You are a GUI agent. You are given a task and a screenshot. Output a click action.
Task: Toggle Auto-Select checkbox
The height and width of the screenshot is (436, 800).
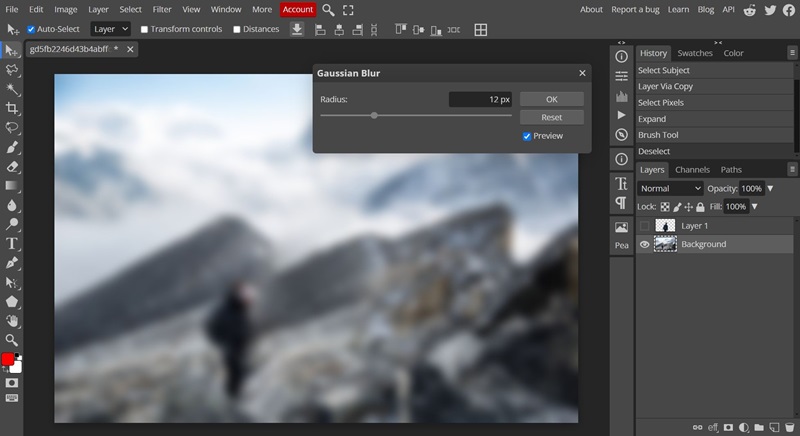pyautogui.click(x=31, y=30)
